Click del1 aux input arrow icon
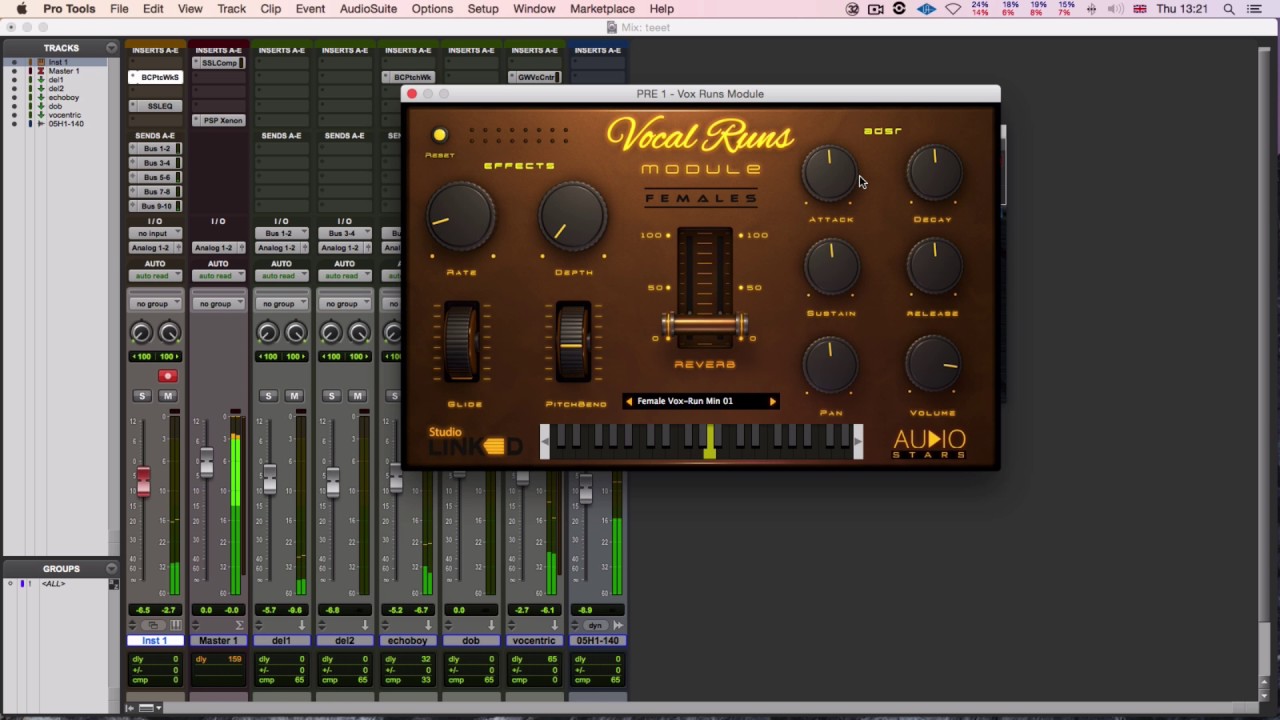Image resolution: width=1280 pixels, height=720 pixels. [x=302, y=625]
